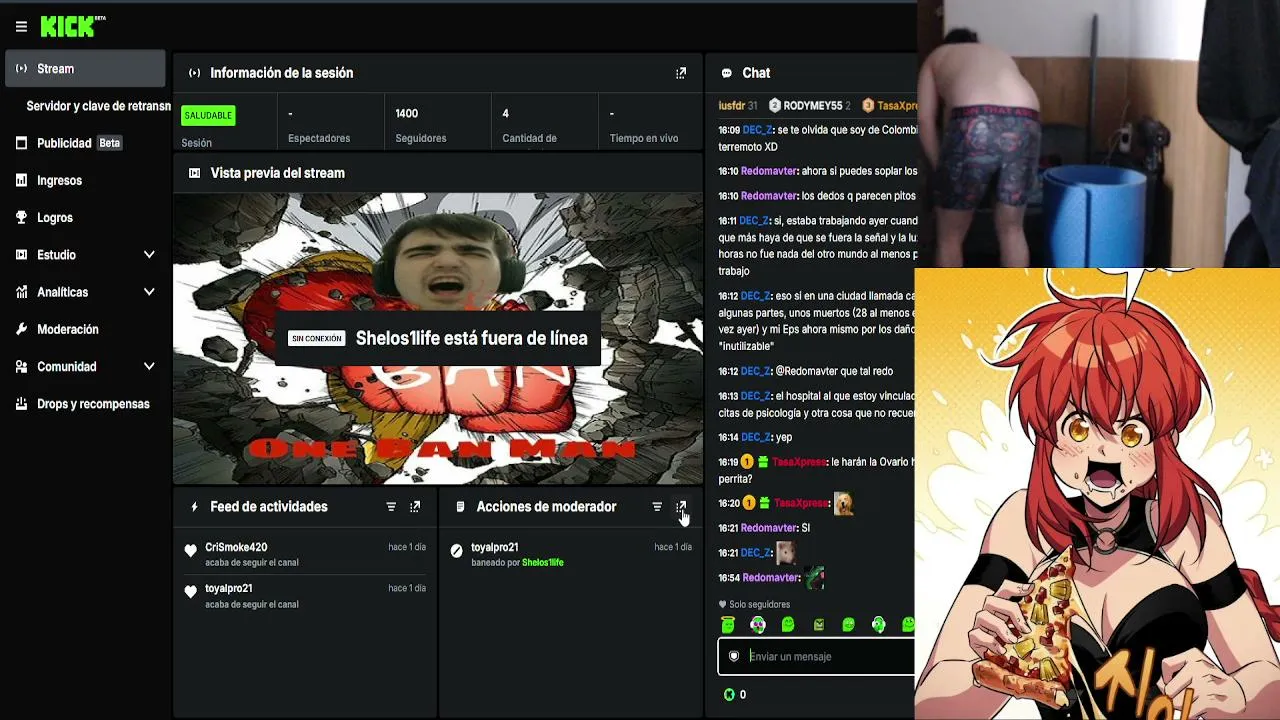Click Redomavter username on the 16:54 message
The width and height of the screenshot is (1280, 720).
[769, 578]
